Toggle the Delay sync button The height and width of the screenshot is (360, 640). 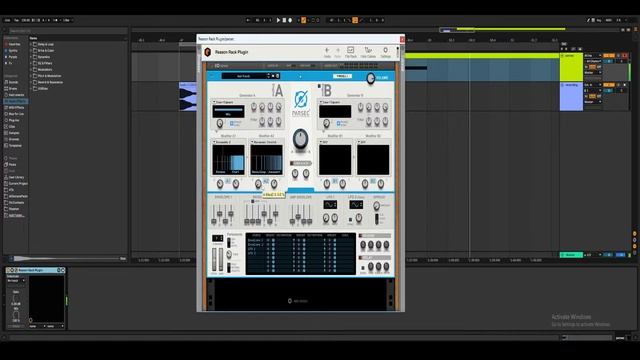[363, 268]
